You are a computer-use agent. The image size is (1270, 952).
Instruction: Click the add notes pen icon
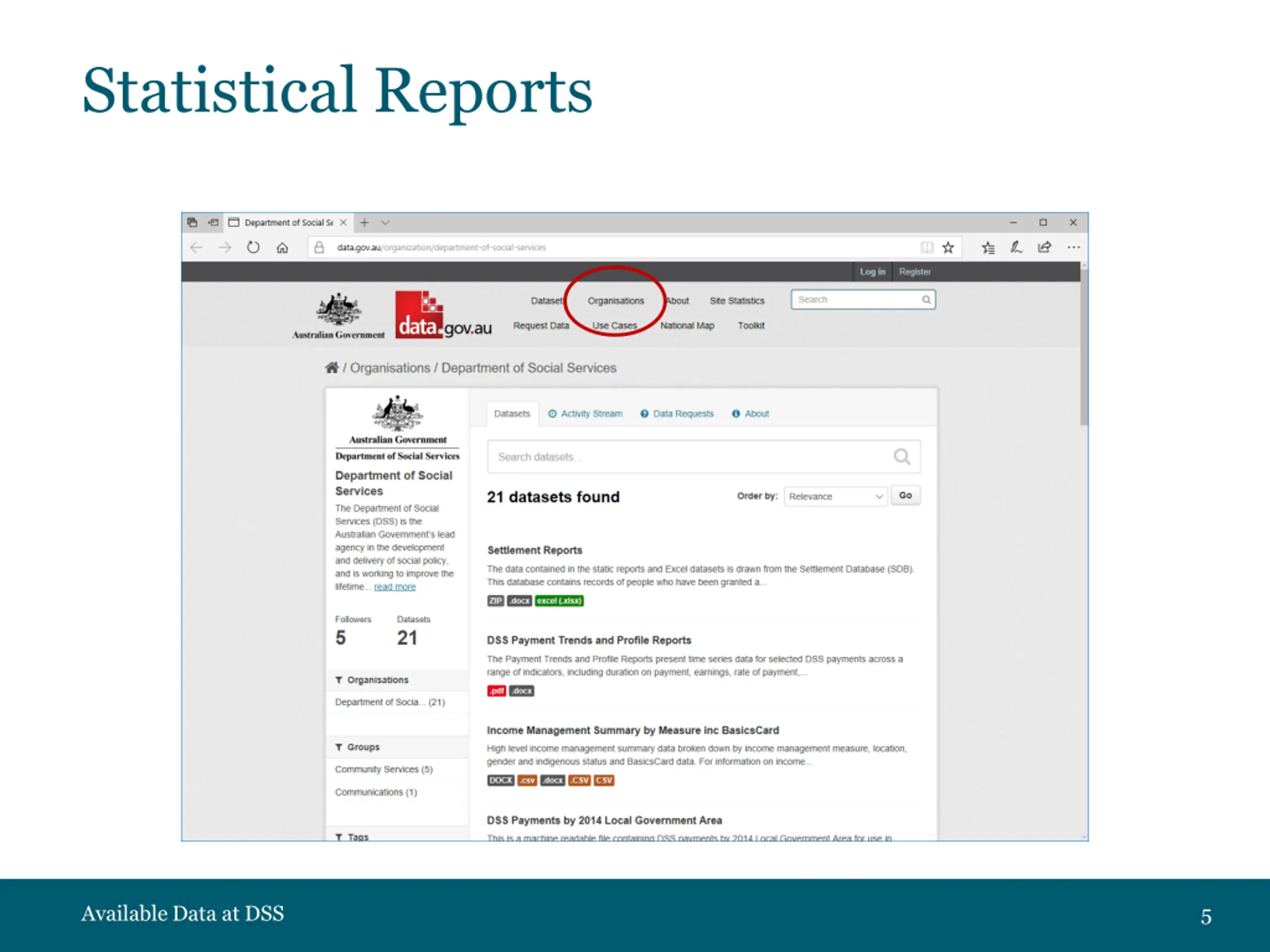[x=1016, y=247]
